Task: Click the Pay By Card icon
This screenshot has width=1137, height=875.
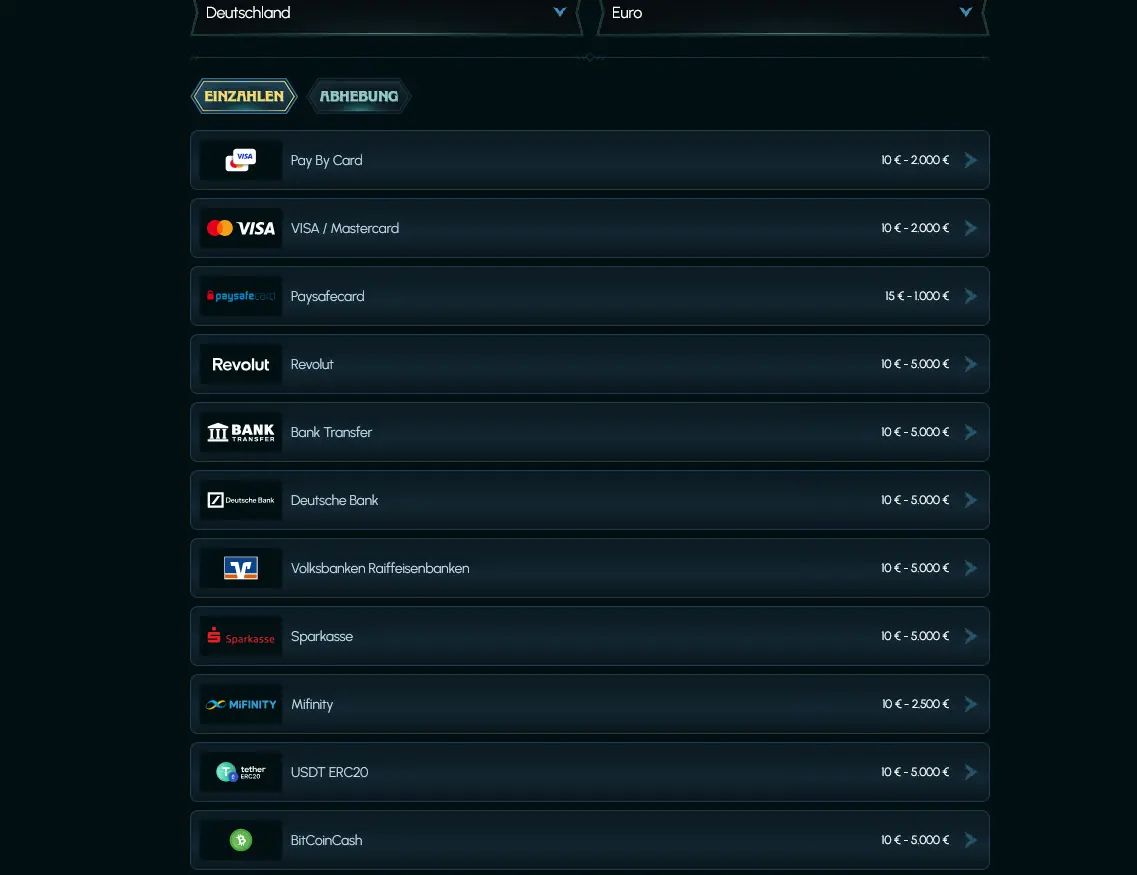Action: click(x=241, y=160)
